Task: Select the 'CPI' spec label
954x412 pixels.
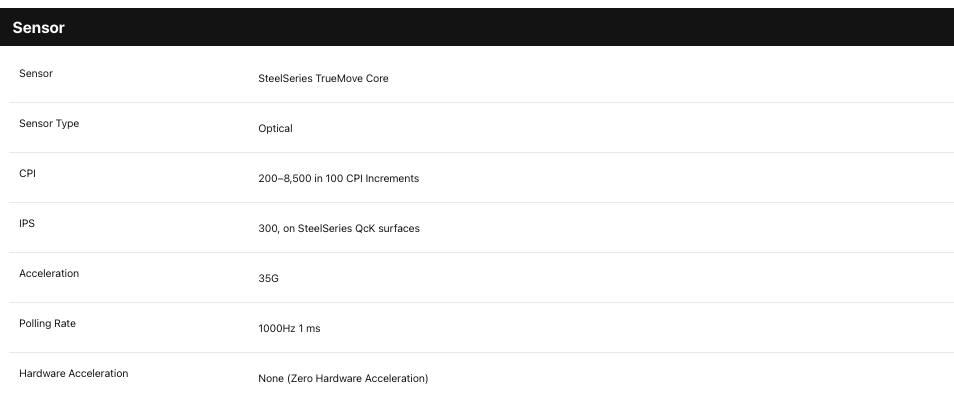Action: pyautogui.click(x=27, y=173)
